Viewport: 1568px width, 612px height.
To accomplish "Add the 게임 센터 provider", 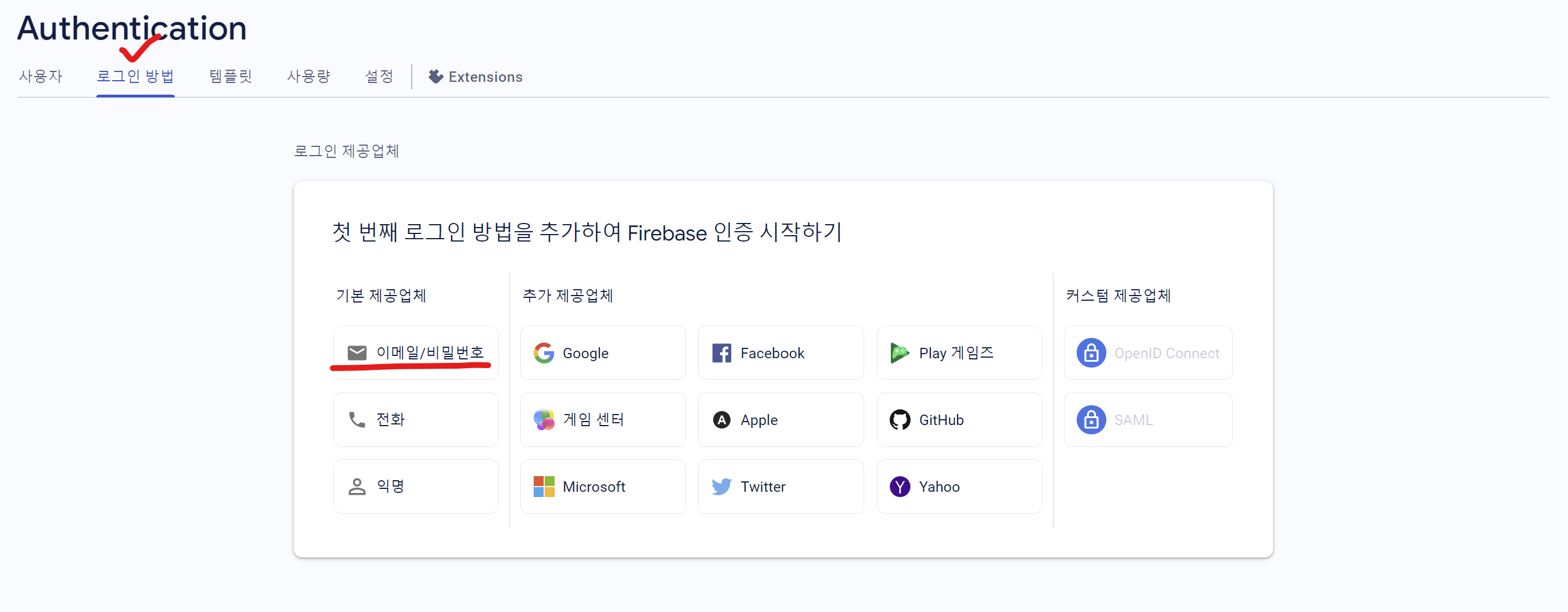I will pos(603,420).
